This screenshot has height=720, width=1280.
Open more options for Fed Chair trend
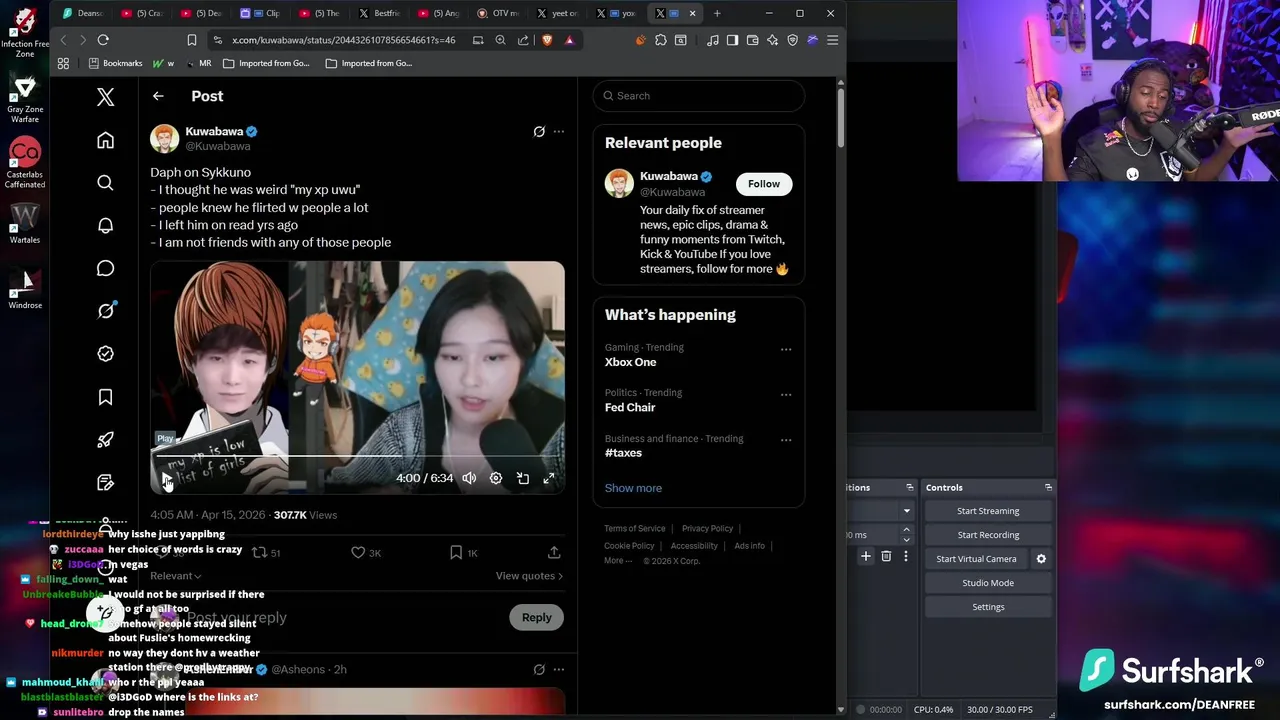pyautogui.click(x=786, y=394)
